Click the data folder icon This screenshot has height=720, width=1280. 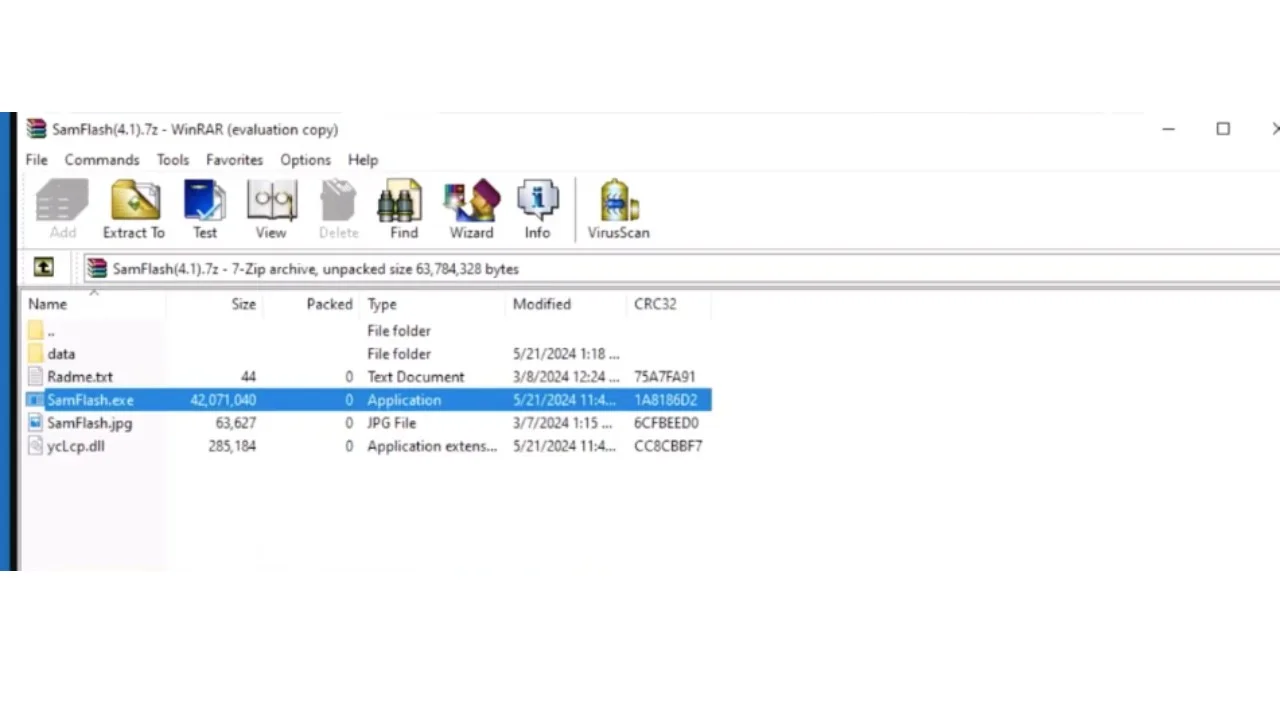36,354
